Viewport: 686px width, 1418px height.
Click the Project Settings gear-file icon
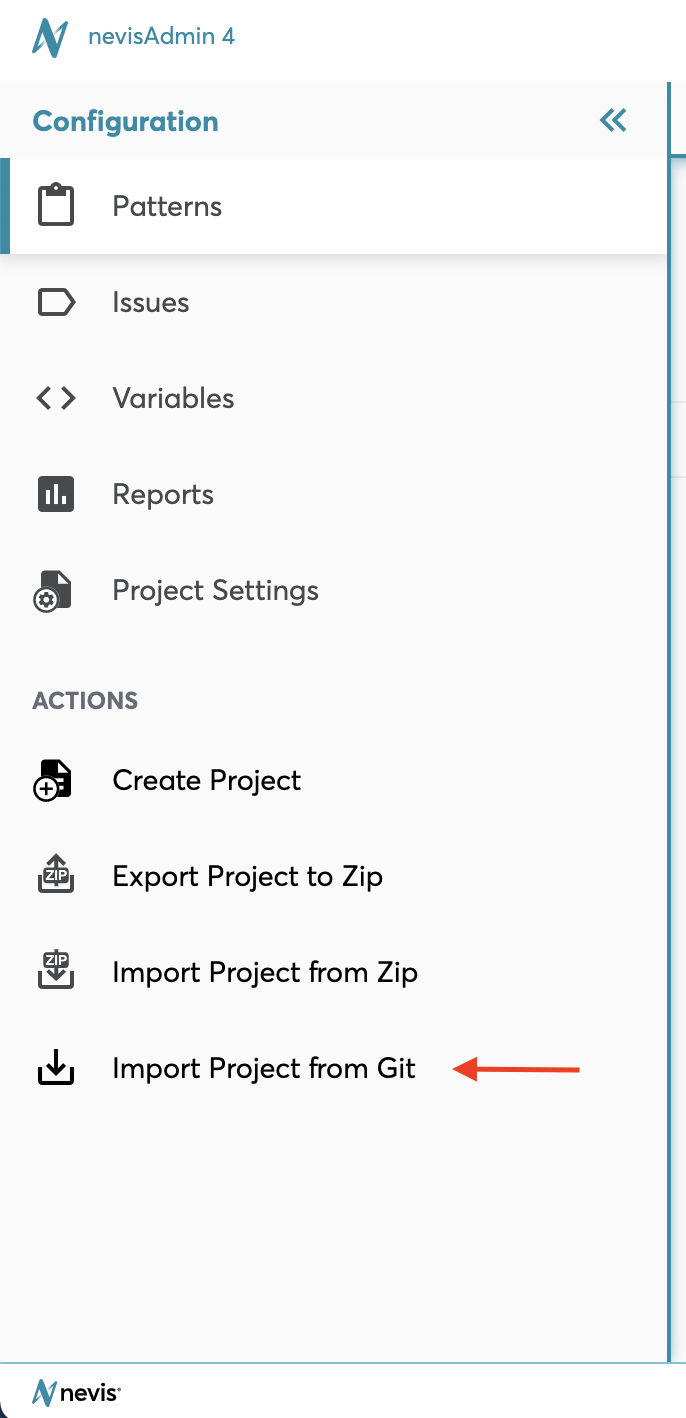click(54, 591)
